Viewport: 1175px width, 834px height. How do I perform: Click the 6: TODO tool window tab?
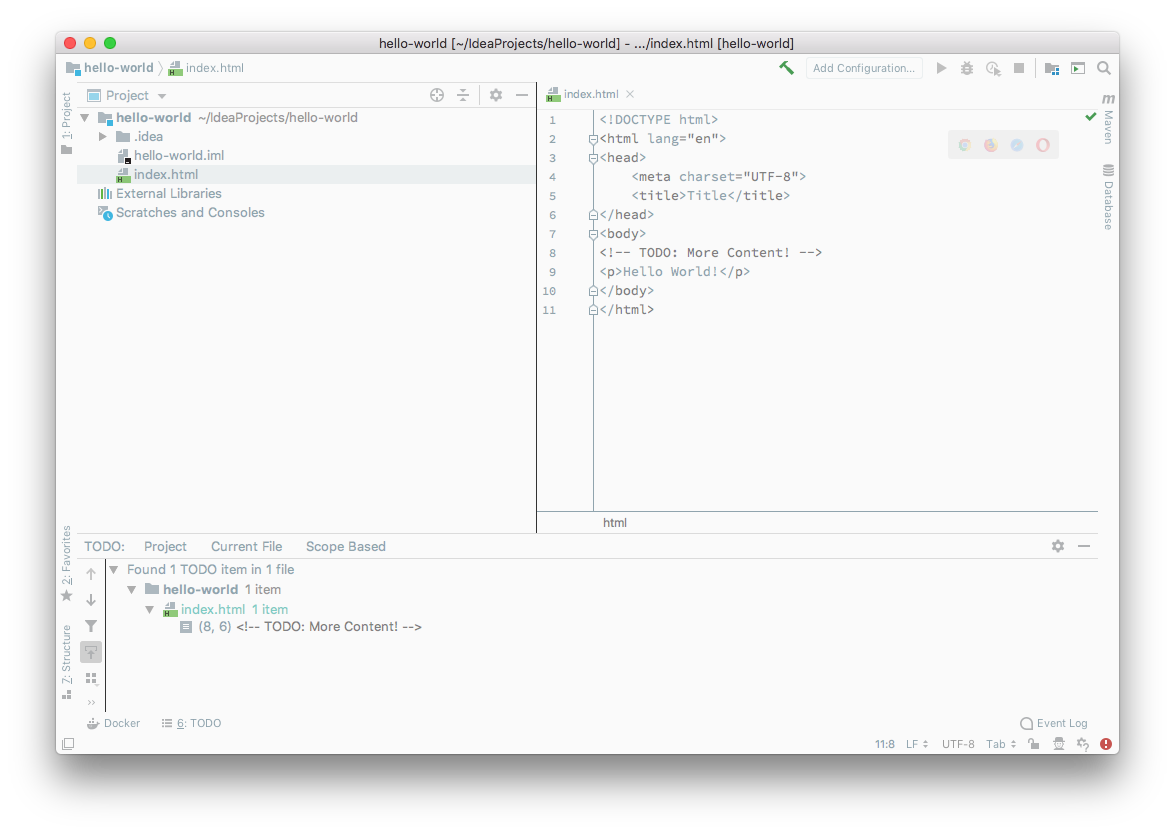192,723
